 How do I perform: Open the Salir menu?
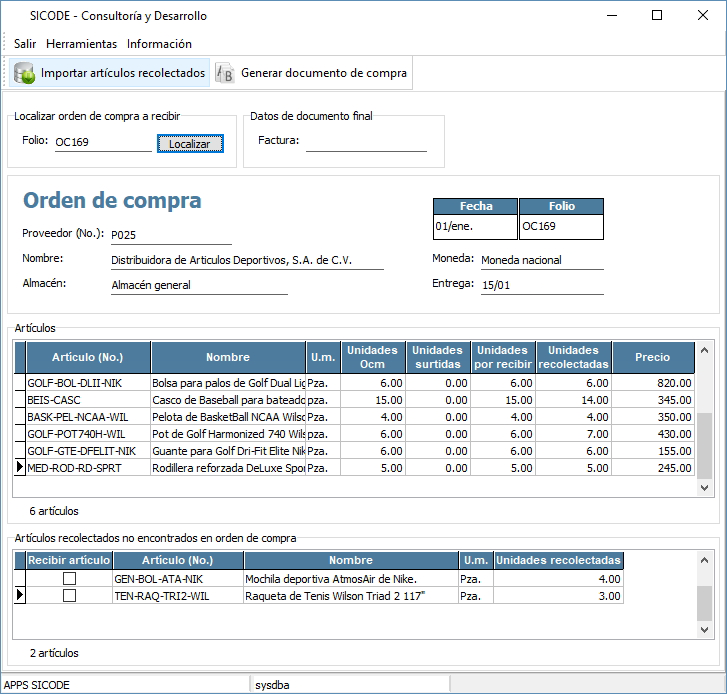click(25, 44)
